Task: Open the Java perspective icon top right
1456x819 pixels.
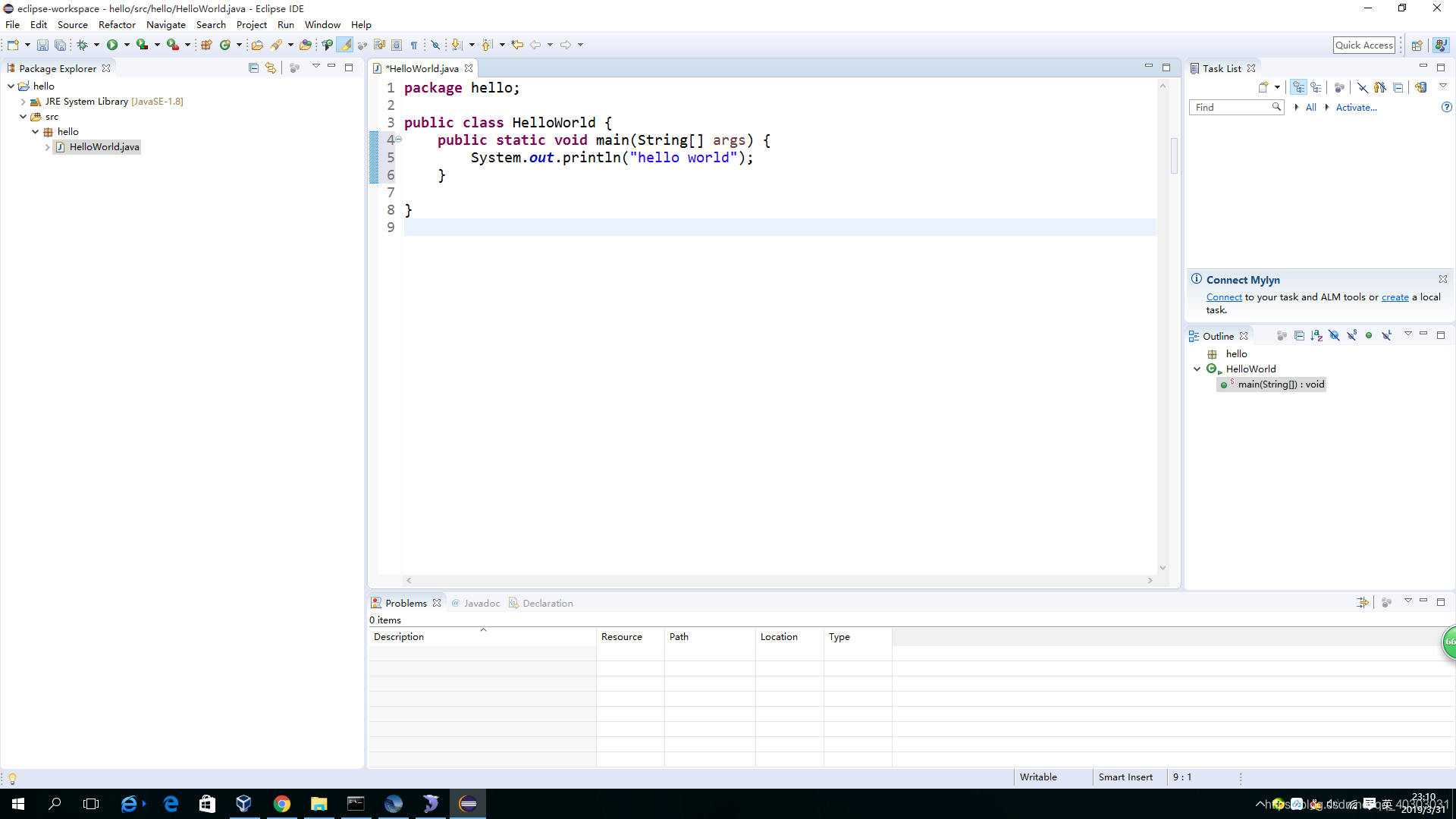Action: [x=1441, y=45]
